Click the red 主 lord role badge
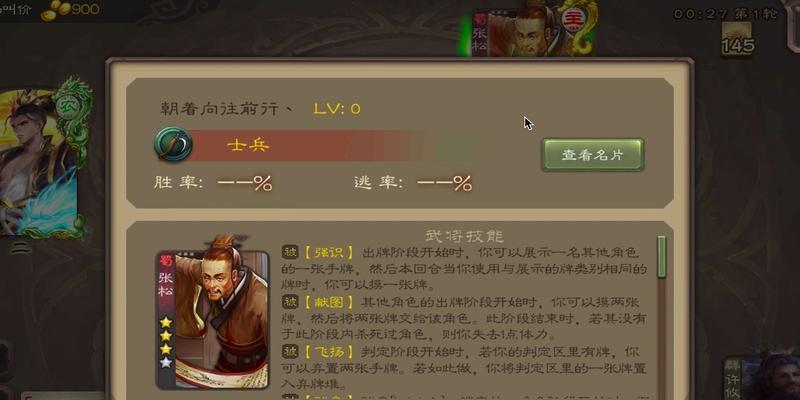 click(x=572, y=20)
